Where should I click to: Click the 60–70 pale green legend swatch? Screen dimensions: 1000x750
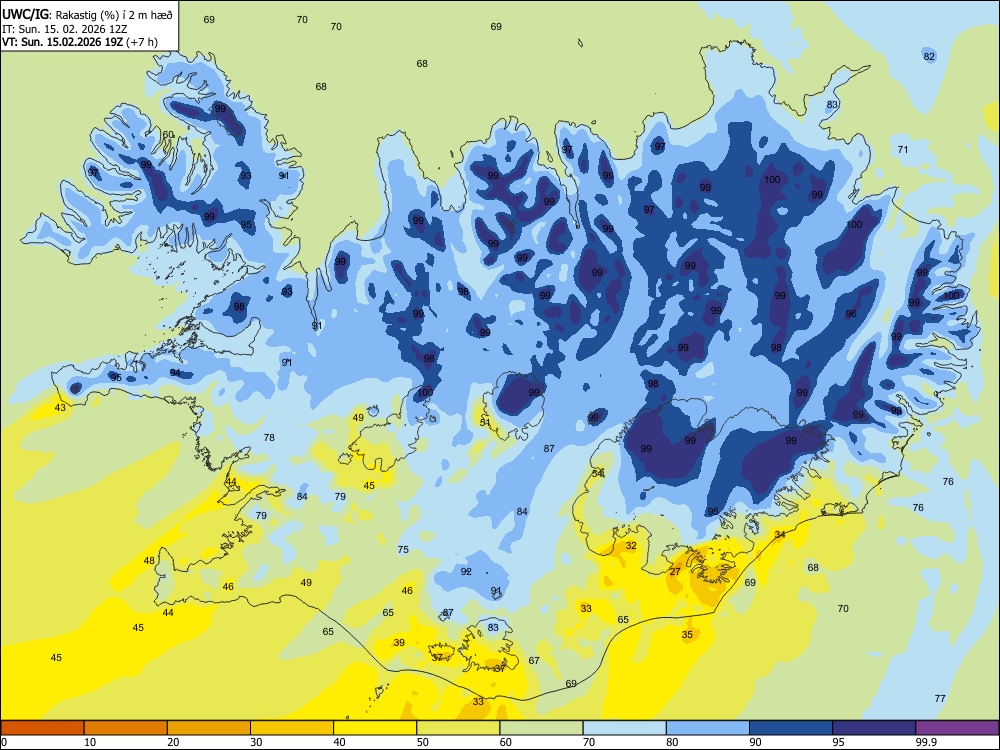pos(541,728)
